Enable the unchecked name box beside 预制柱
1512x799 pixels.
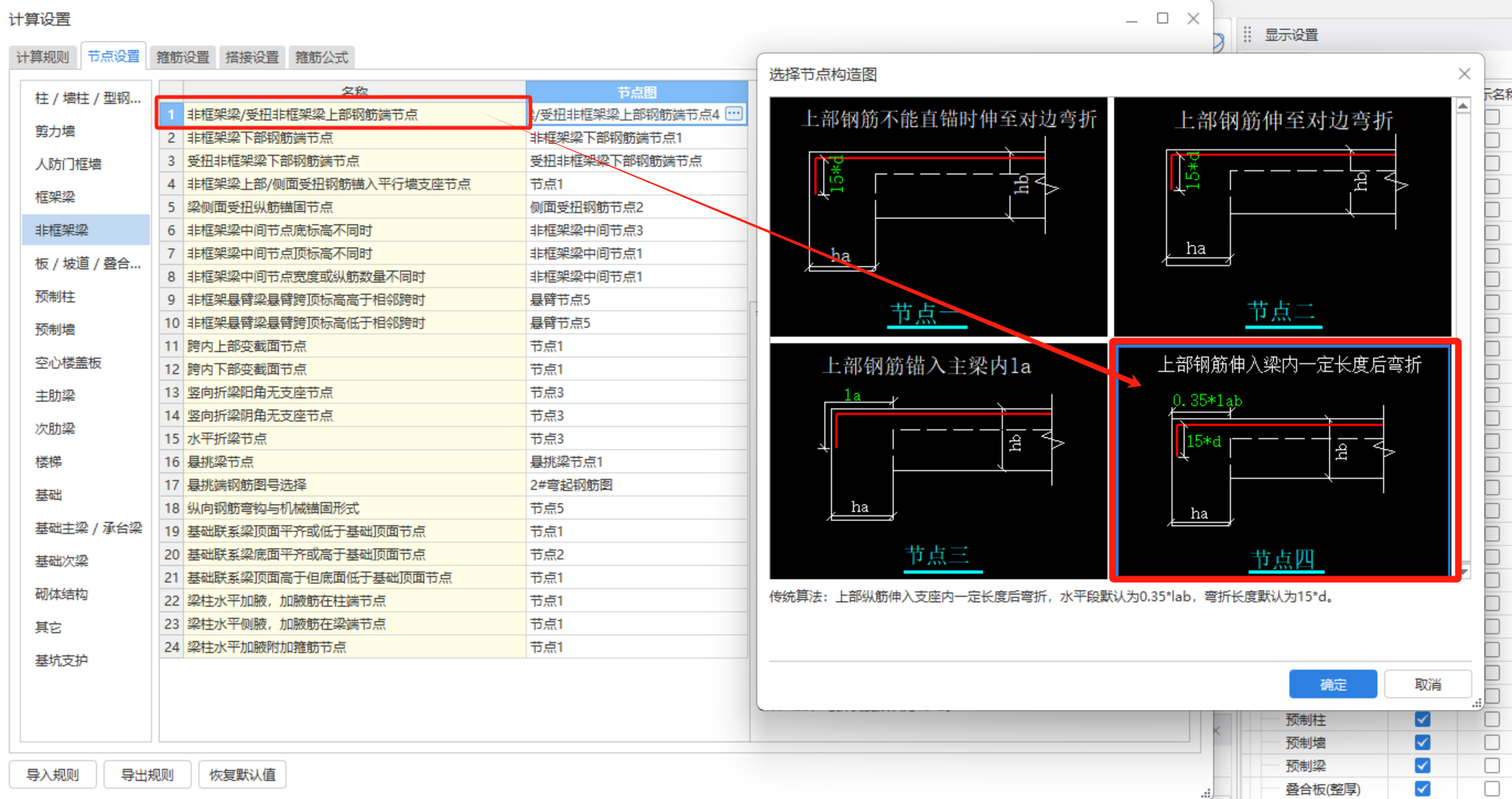pyautogui.click(x=1491, y=719)
